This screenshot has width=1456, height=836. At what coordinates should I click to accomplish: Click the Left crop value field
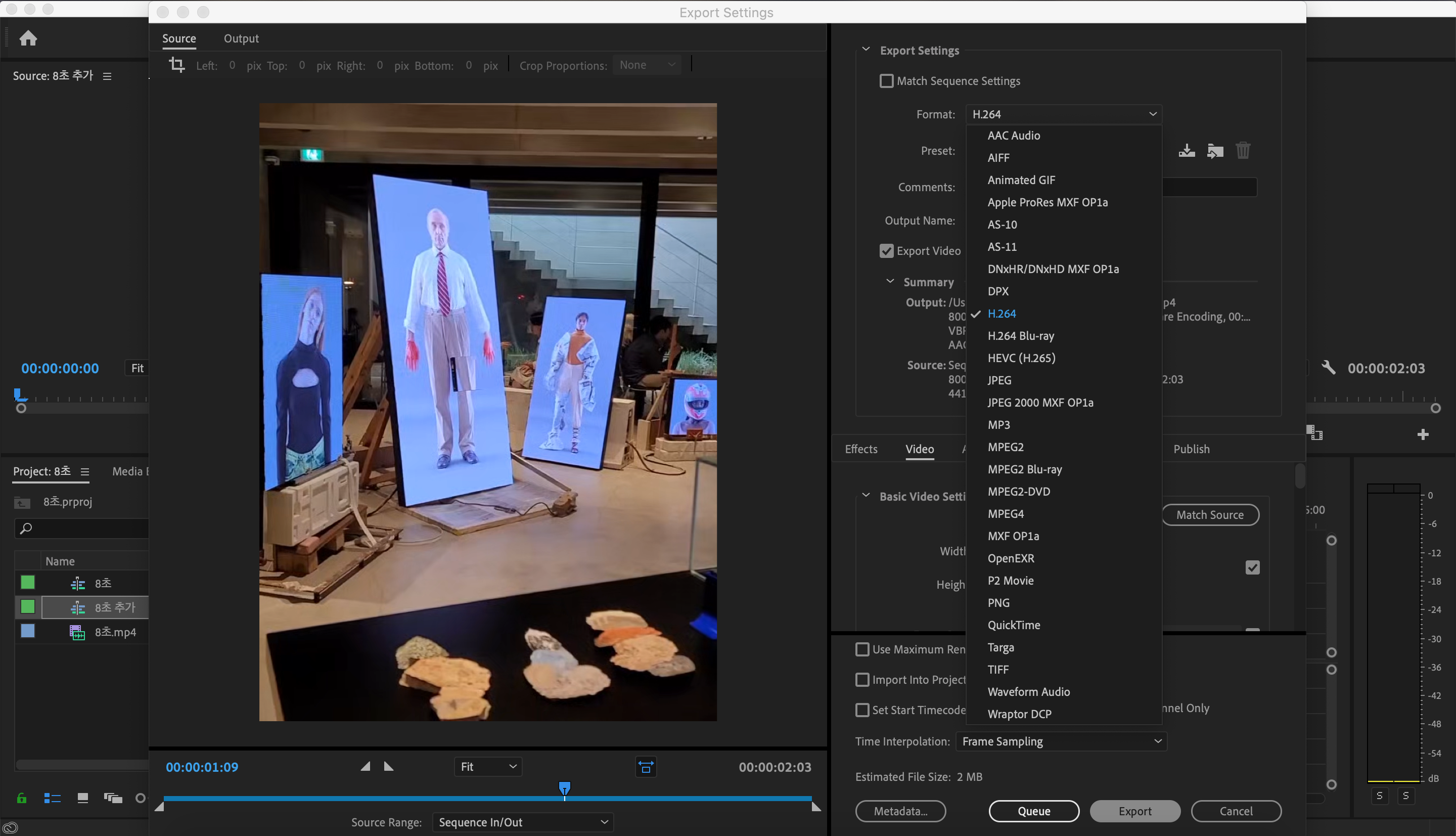pyautogui.click(x=232, y=65)
